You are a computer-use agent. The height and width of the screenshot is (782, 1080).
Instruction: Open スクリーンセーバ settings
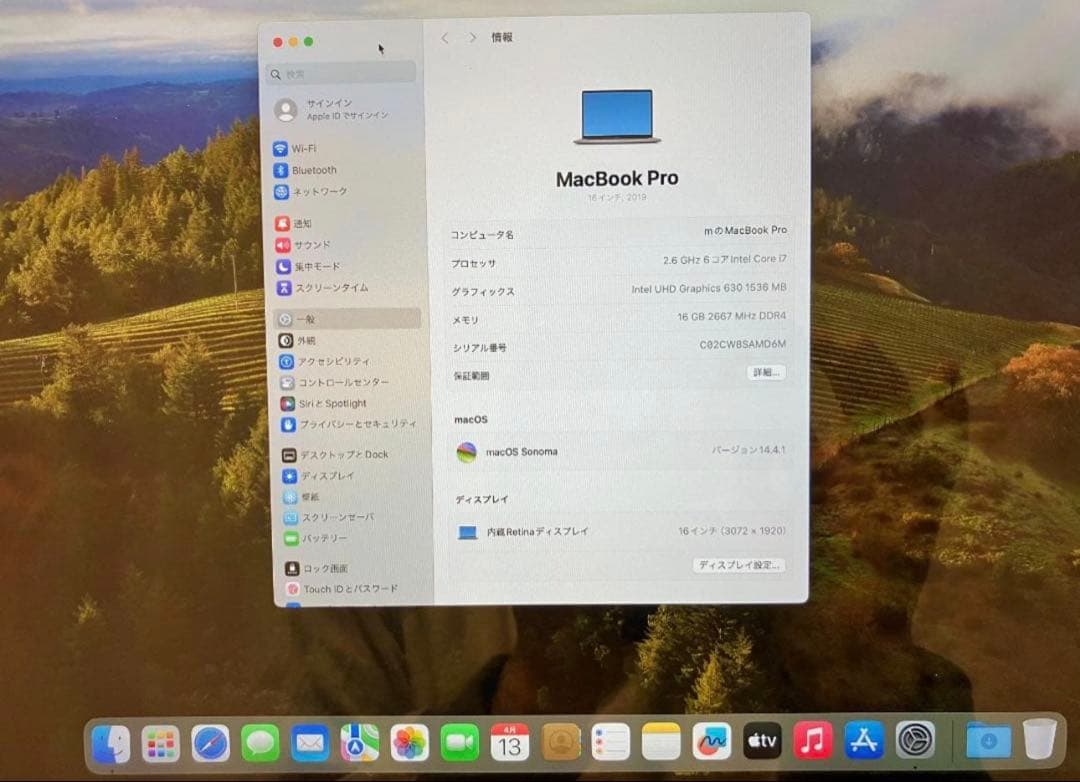[x=329, y=517]
